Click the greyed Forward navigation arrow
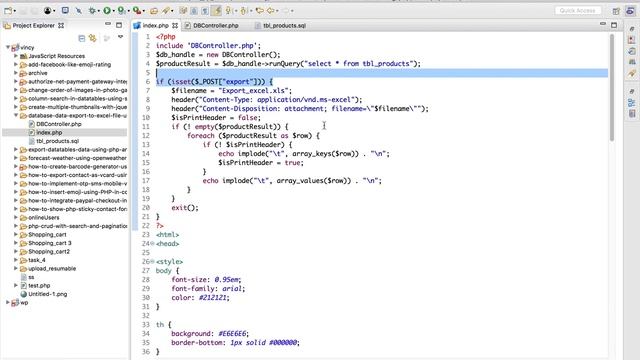 pyautogui.click(x=286, y=11)
